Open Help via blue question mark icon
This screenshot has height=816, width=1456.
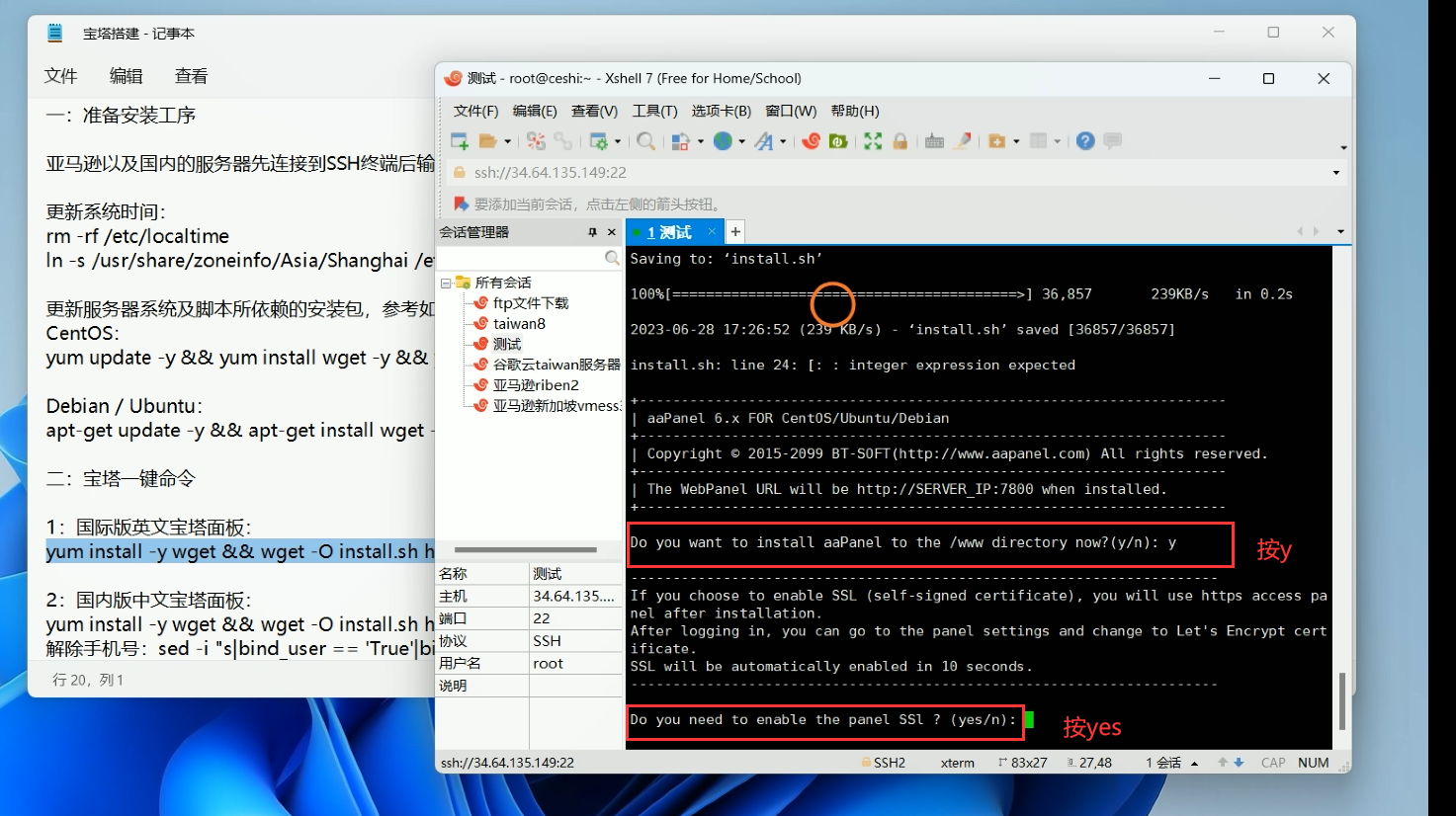(x=1085, y=141)
